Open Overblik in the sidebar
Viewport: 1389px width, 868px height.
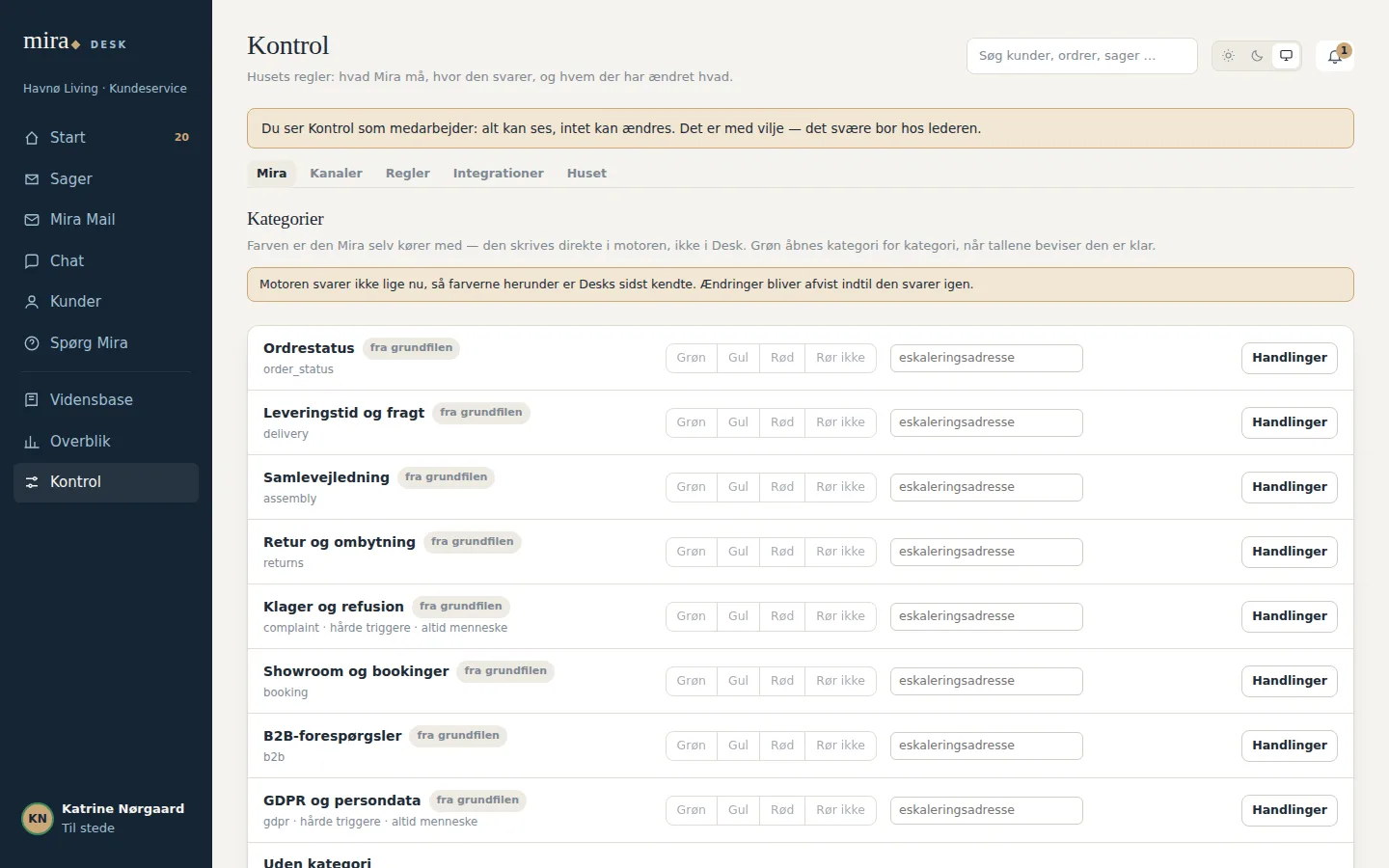106,442
